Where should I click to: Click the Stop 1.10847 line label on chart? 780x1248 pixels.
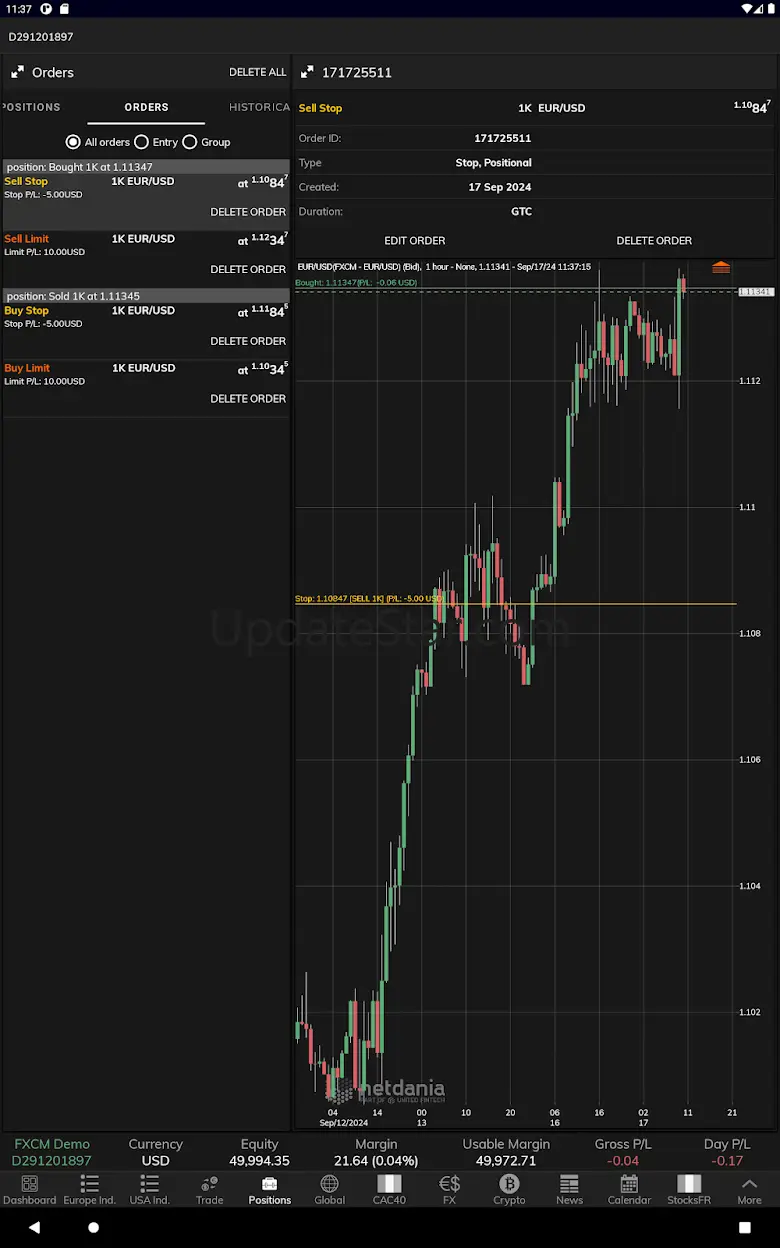point(369,598)
